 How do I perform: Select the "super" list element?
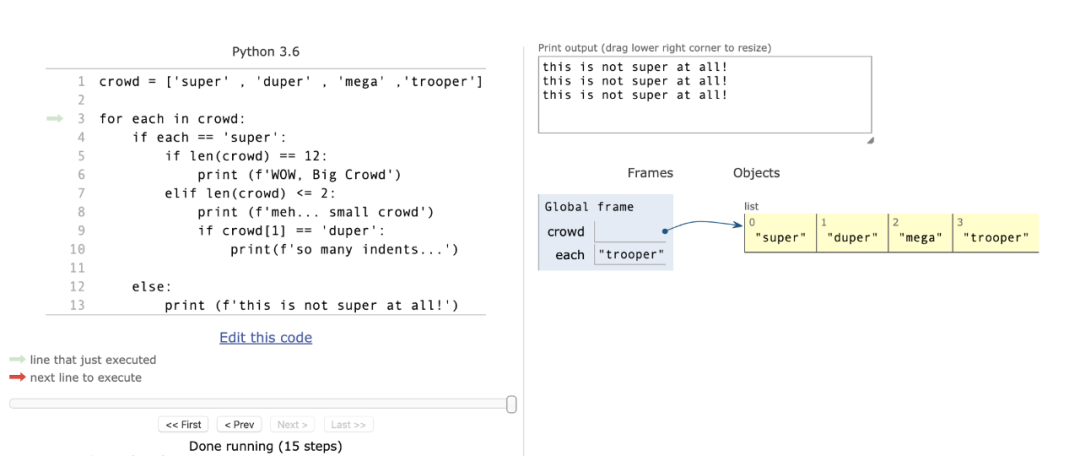tap(781, 238)
